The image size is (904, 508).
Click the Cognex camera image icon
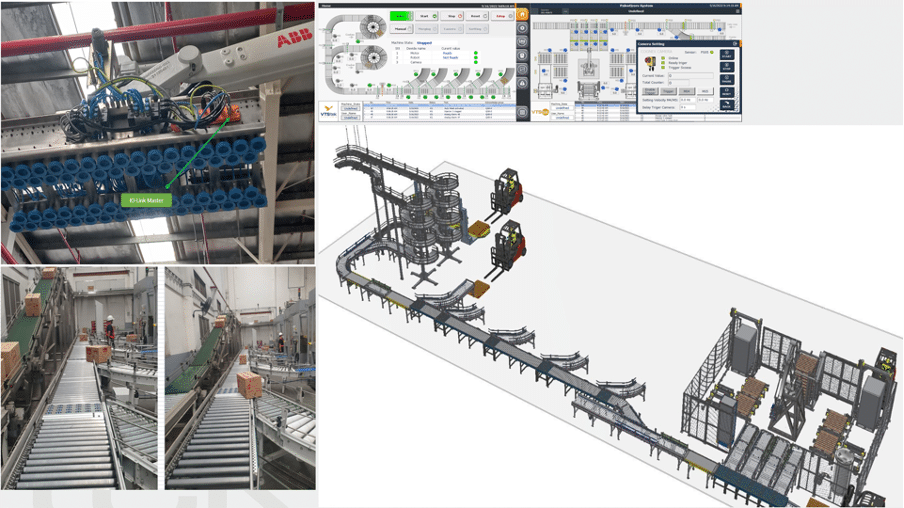[650, 63]
